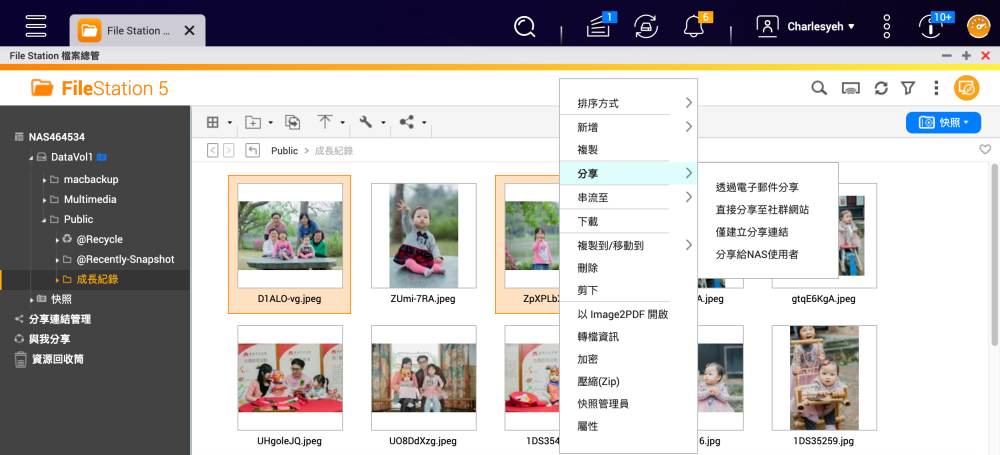Open the QTS main hamburger menu

coord(36,26)
